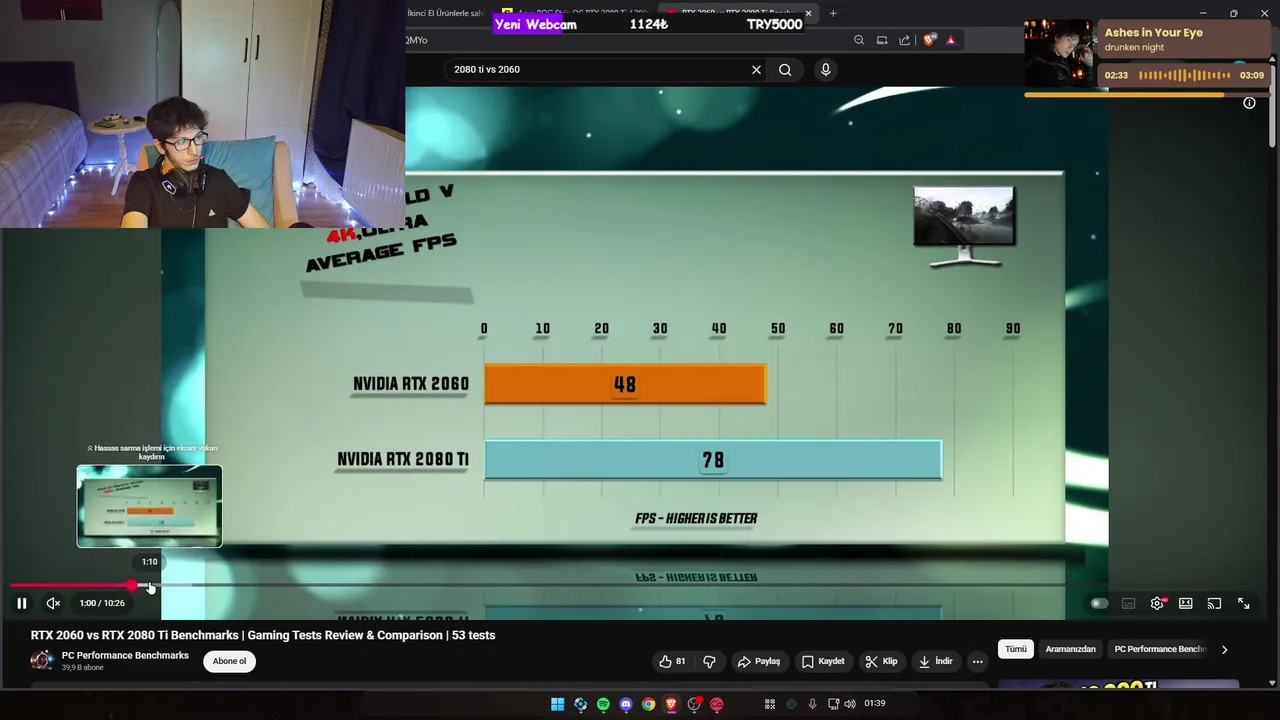
Task: Download the video with İndir
Action: pyautogui.click(x=936, y=661)
